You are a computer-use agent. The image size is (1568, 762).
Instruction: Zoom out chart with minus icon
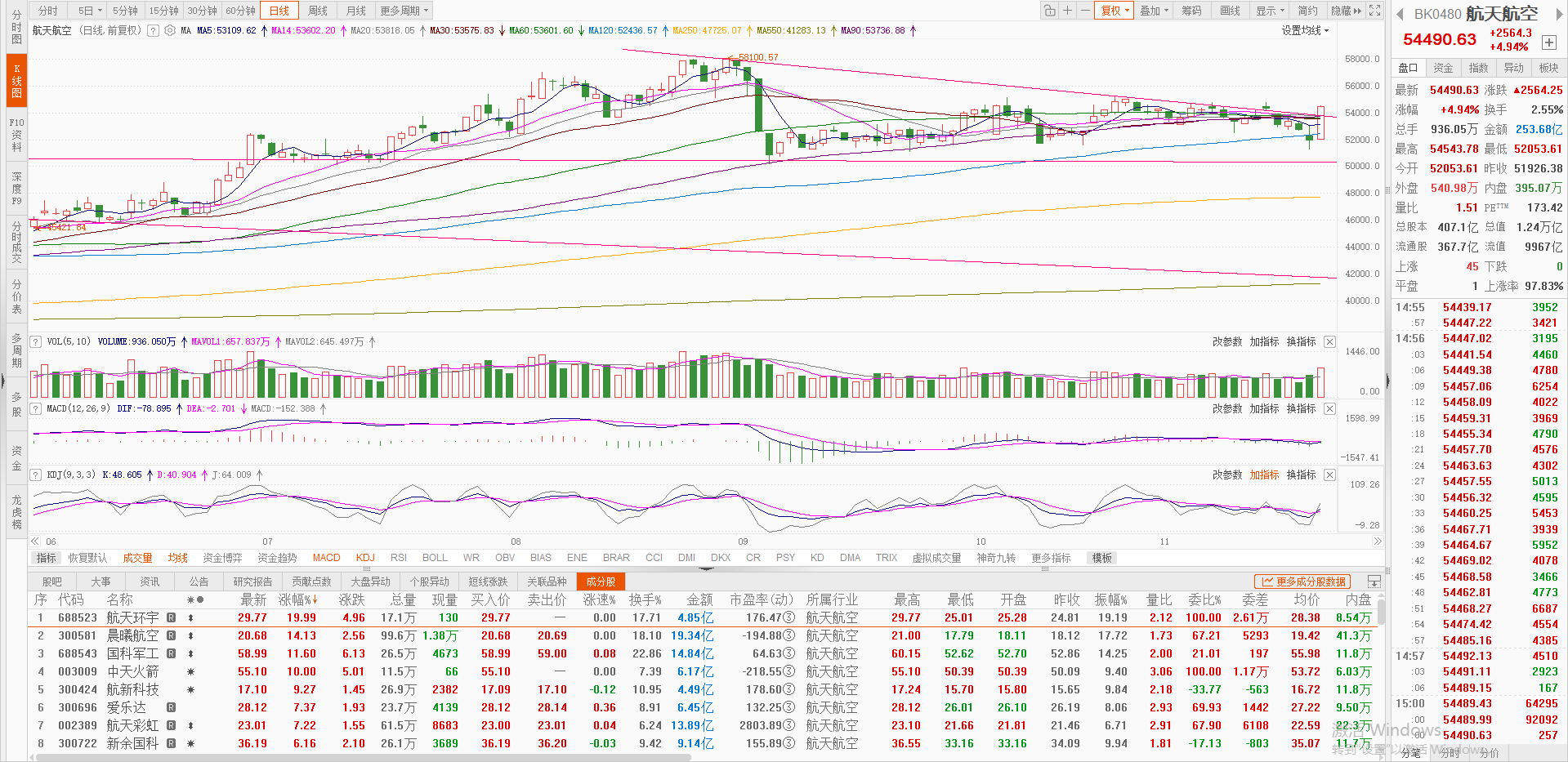click(x=1084, y=11)
